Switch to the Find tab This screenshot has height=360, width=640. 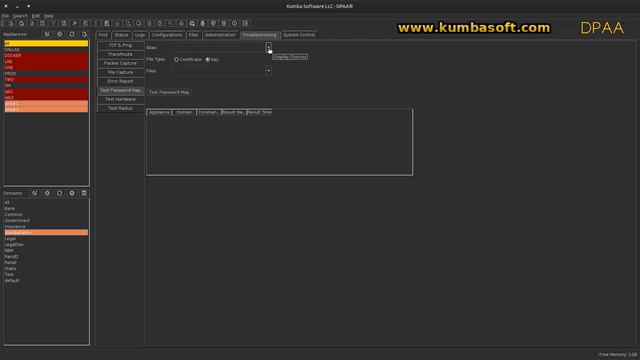coord(103,35)
